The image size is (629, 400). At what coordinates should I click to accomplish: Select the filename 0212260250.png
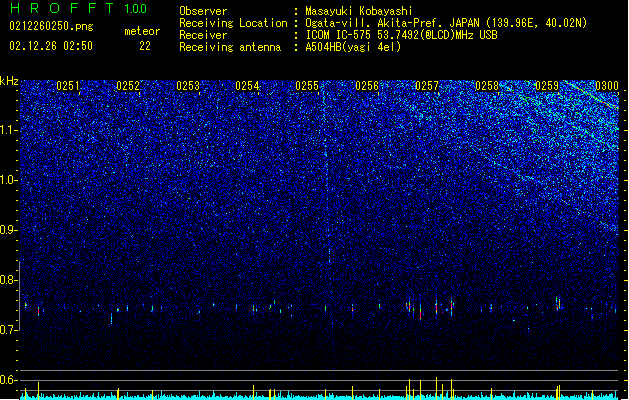tap(51, 27)
